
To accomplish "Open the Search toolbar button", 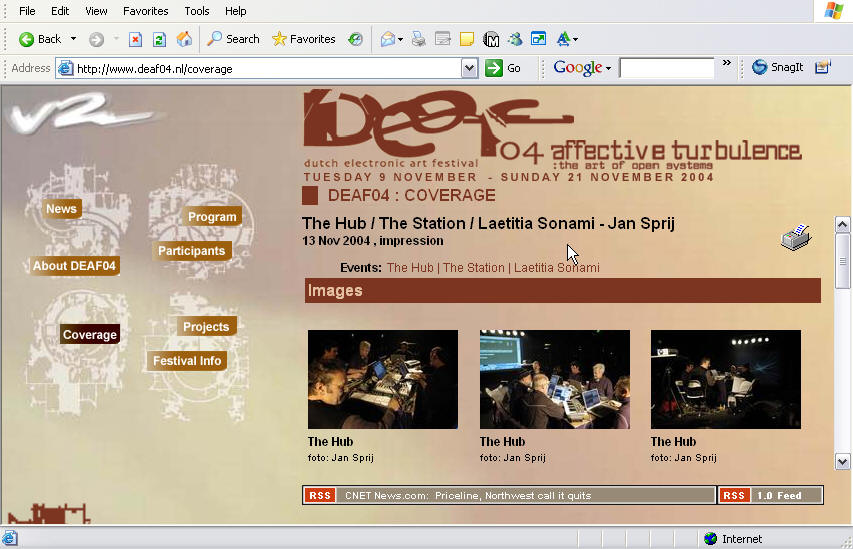I will 233,39.
